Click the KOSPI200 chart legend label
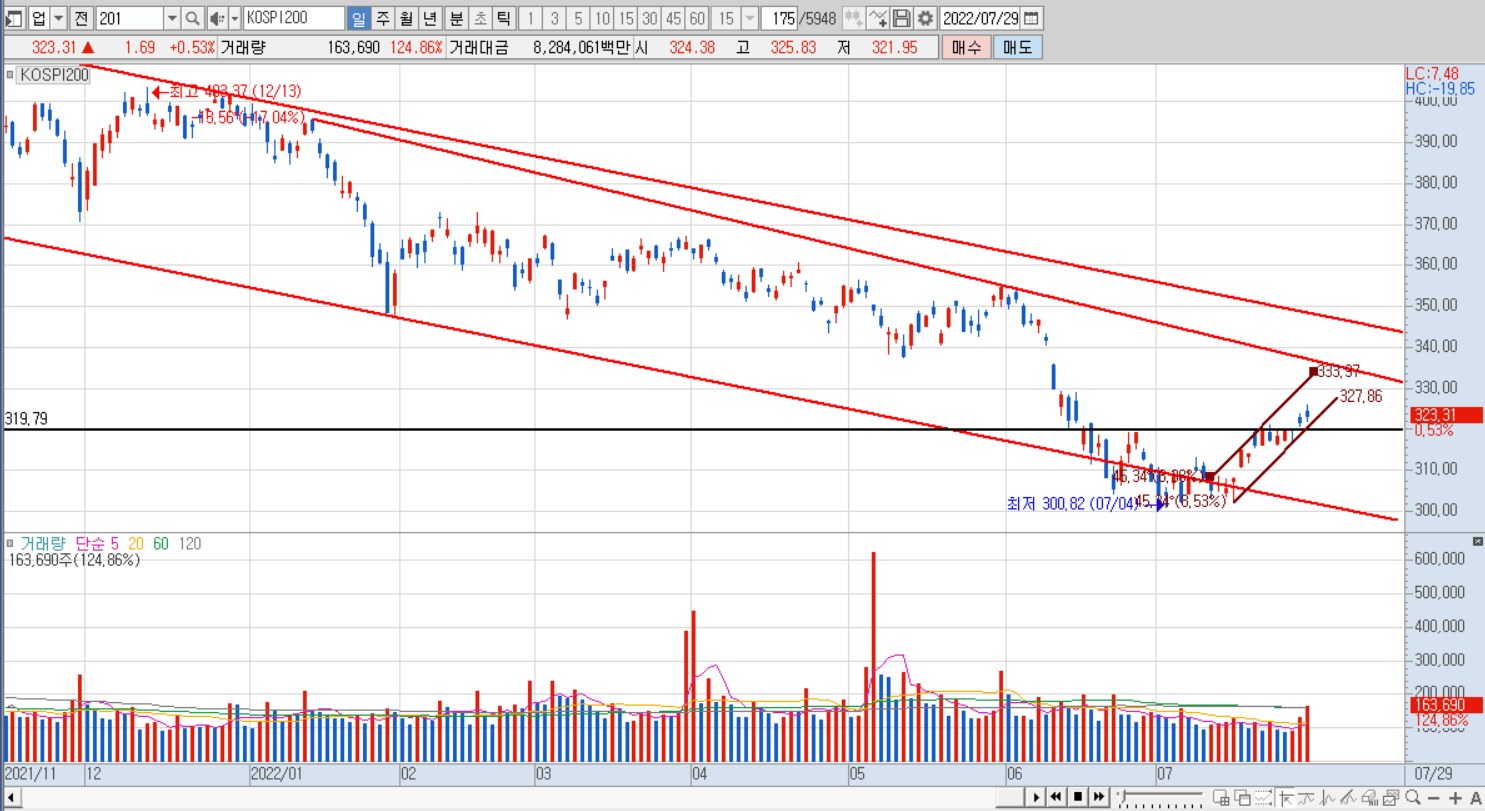Screen dimensions: 1485x811 pyautogui.click(x=54, y=74)
